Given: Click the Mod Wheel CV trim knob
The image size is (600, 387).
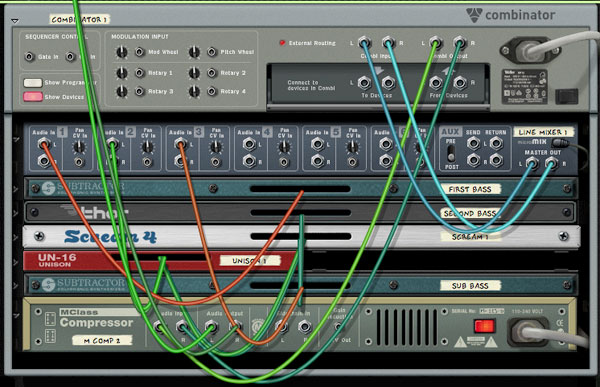Looking at the screenshot, I should (x=121, y=52).
